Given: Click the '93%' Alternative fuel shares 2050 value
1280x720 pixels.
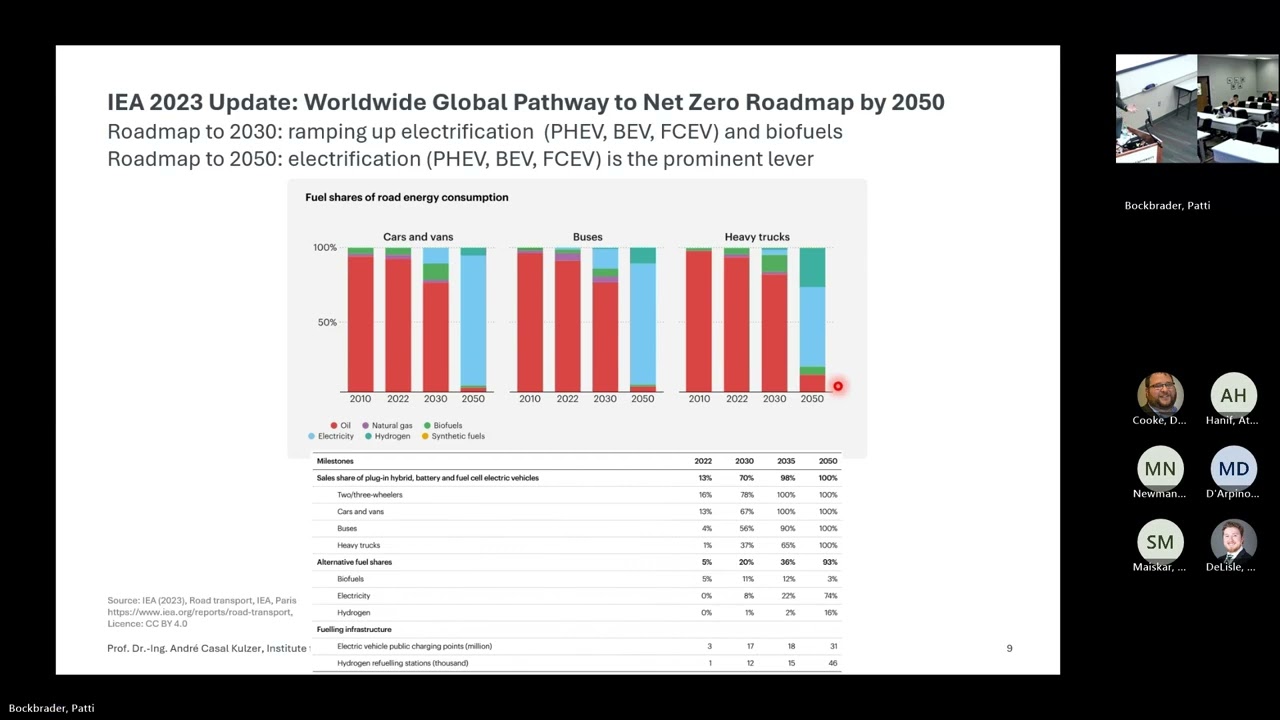Looking at the screenshot, I should (x=829, y=562).
